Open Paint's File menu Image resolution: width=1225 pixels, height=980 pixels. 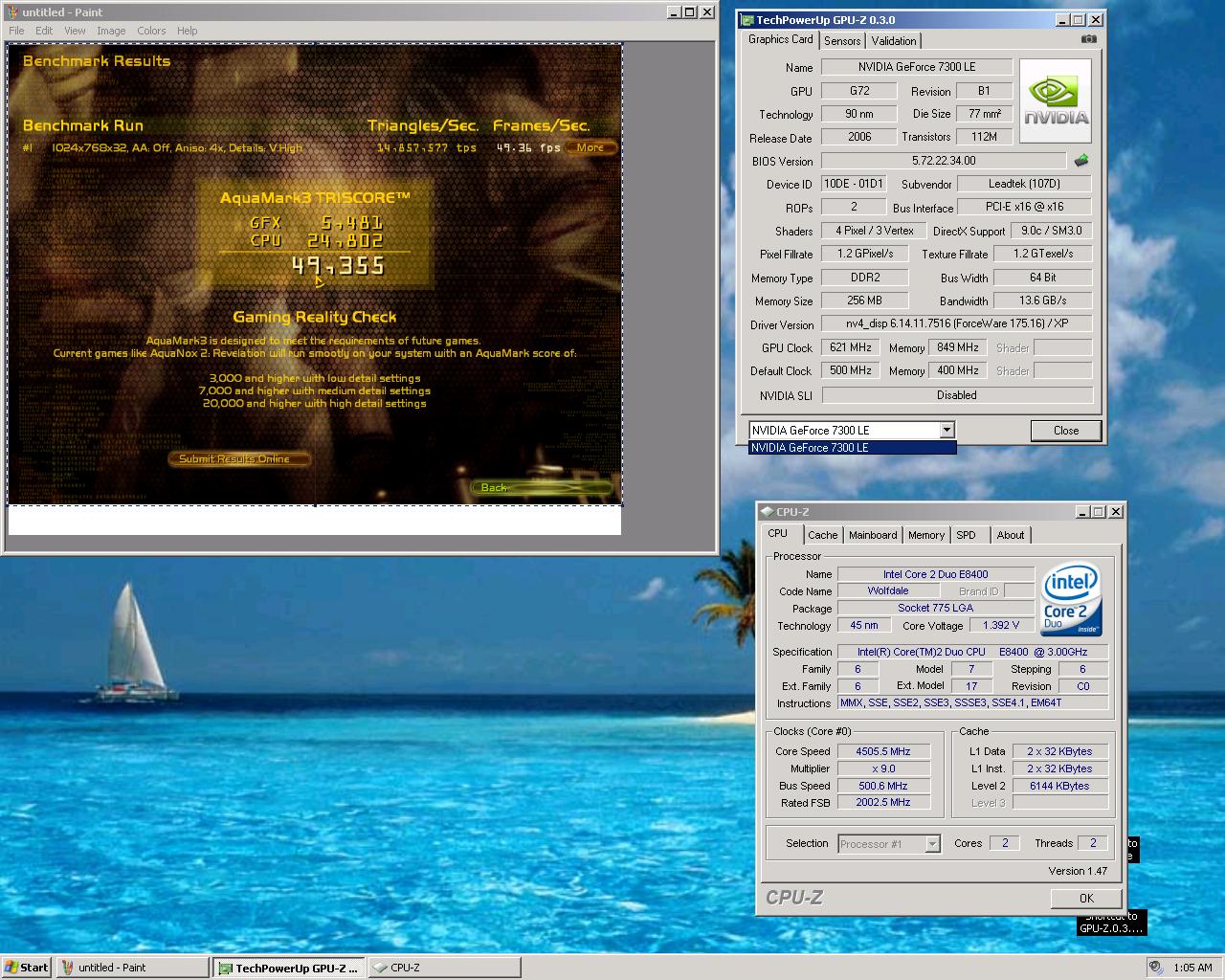(16, 31)
